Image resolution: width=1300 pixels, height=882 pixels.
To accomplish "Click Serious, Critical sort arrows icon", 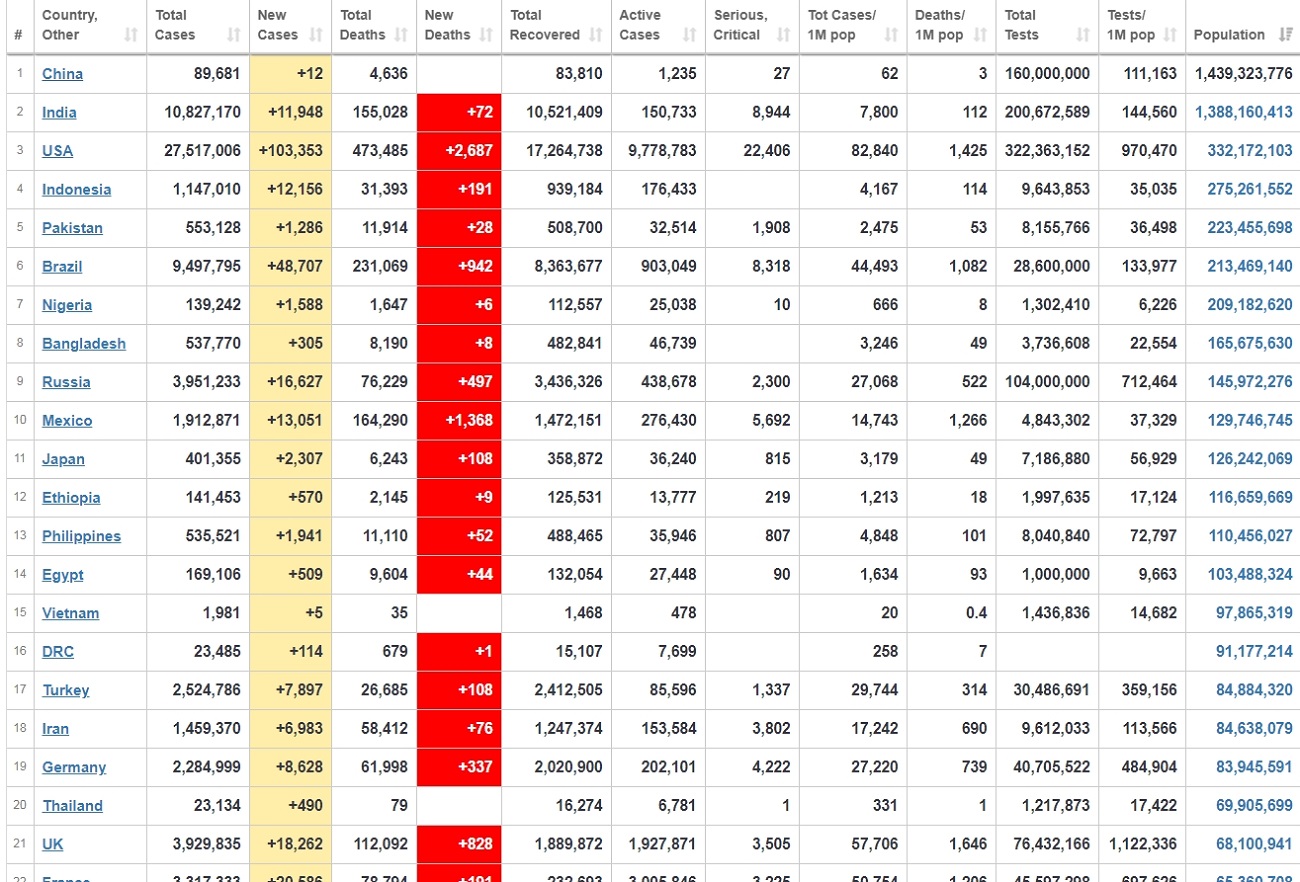I will point(783,35).
